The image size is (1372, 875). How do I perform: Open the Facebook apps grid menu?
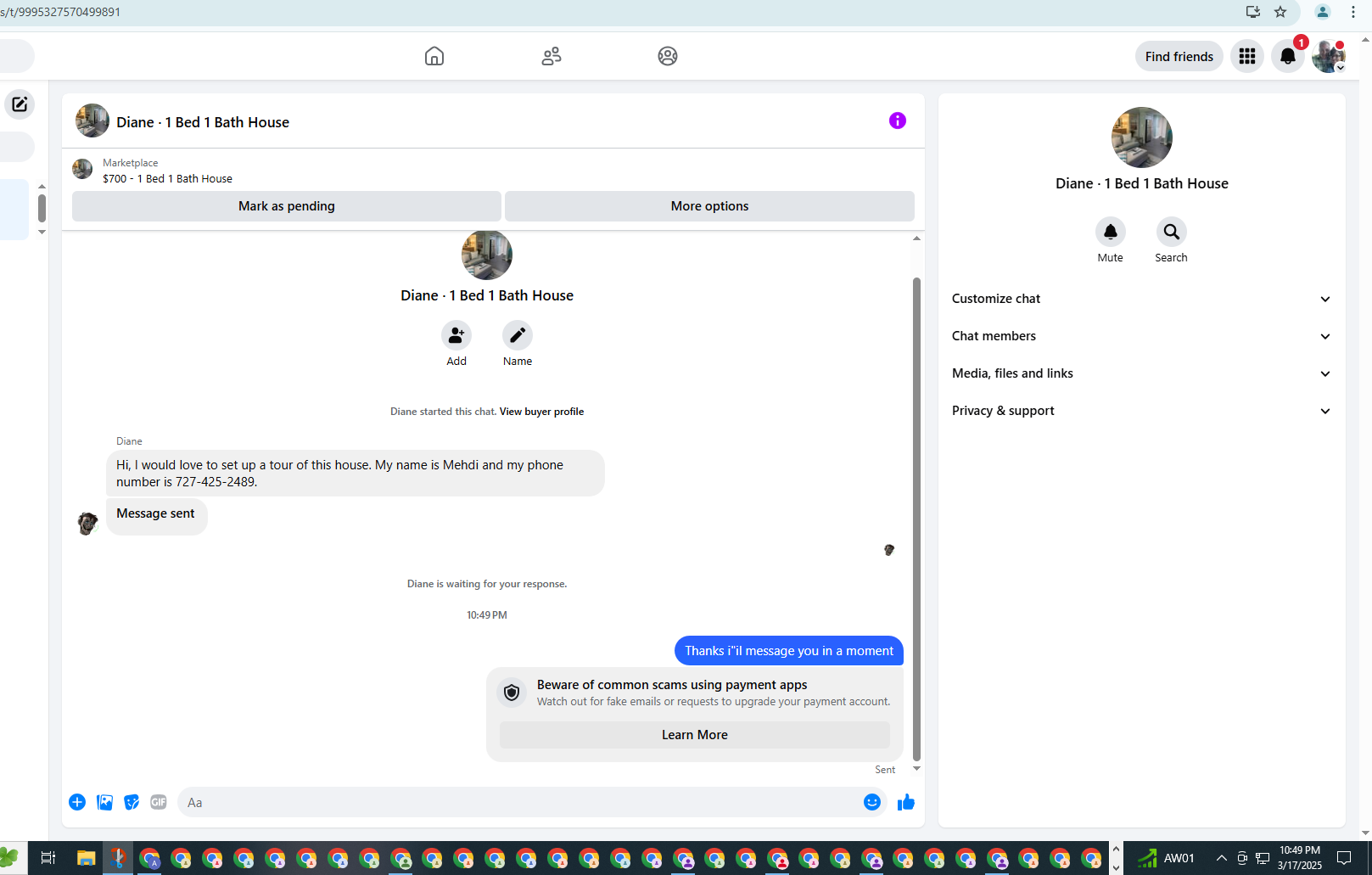[1247, 56]
